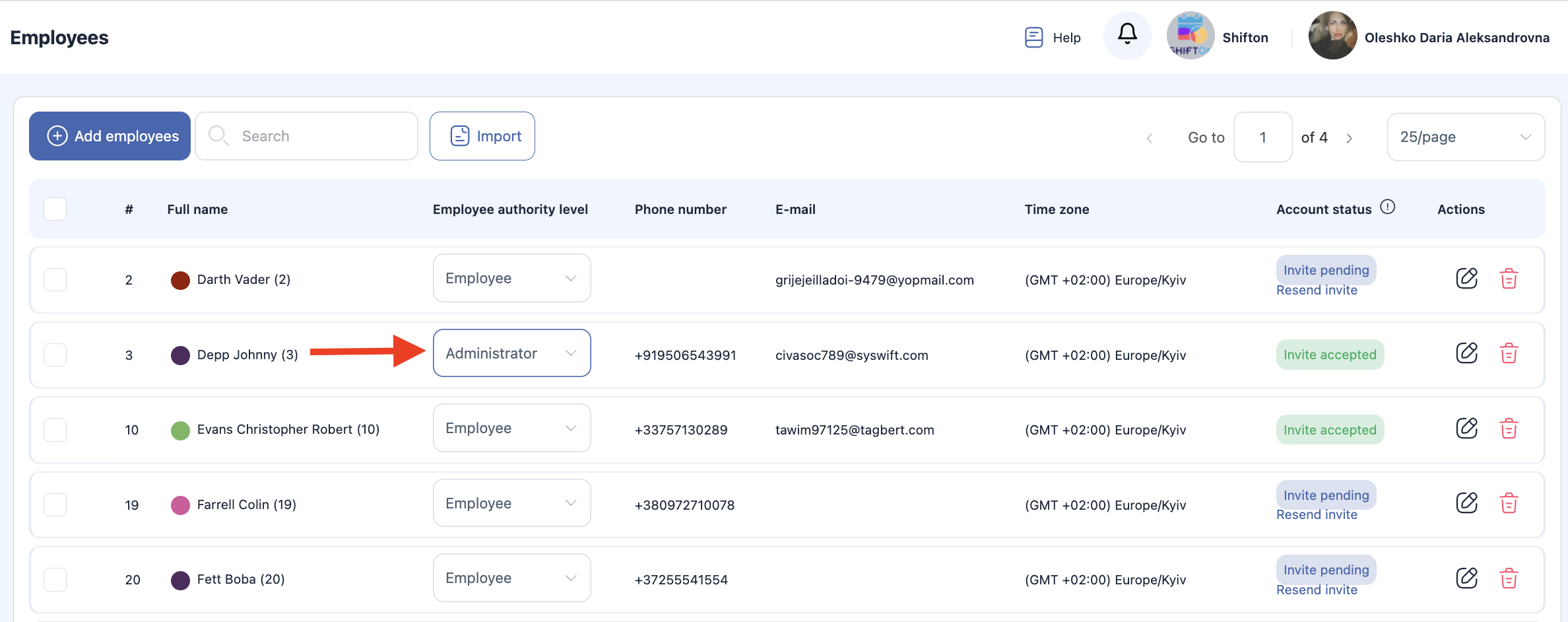Change Farrell Colin's authority level dropdown
This screenshot has height=622, width=1568.
[511, 503]
